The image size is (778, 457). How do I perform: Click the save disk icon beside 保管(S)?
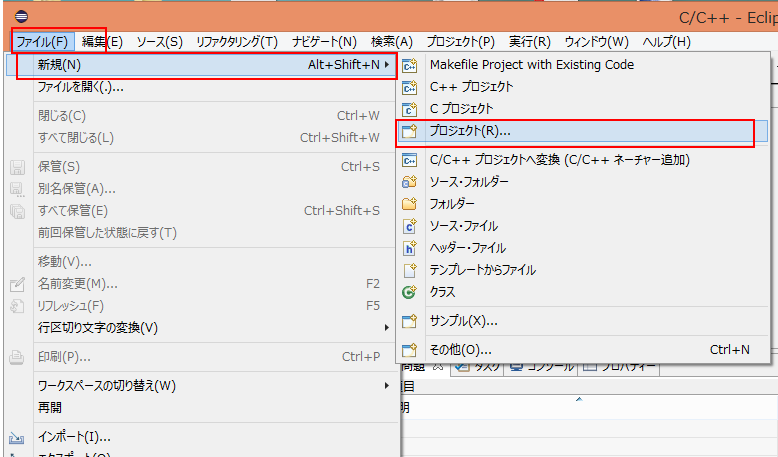click(17, 167)
